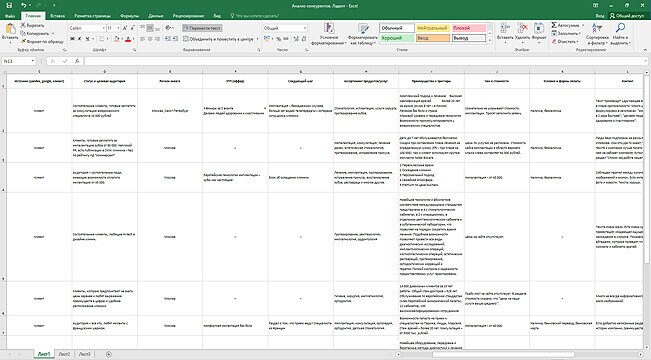The width and height of the screenshot is (651, 360).
Task: Click the Вход sign-in link
Action: tap(600, 16)
